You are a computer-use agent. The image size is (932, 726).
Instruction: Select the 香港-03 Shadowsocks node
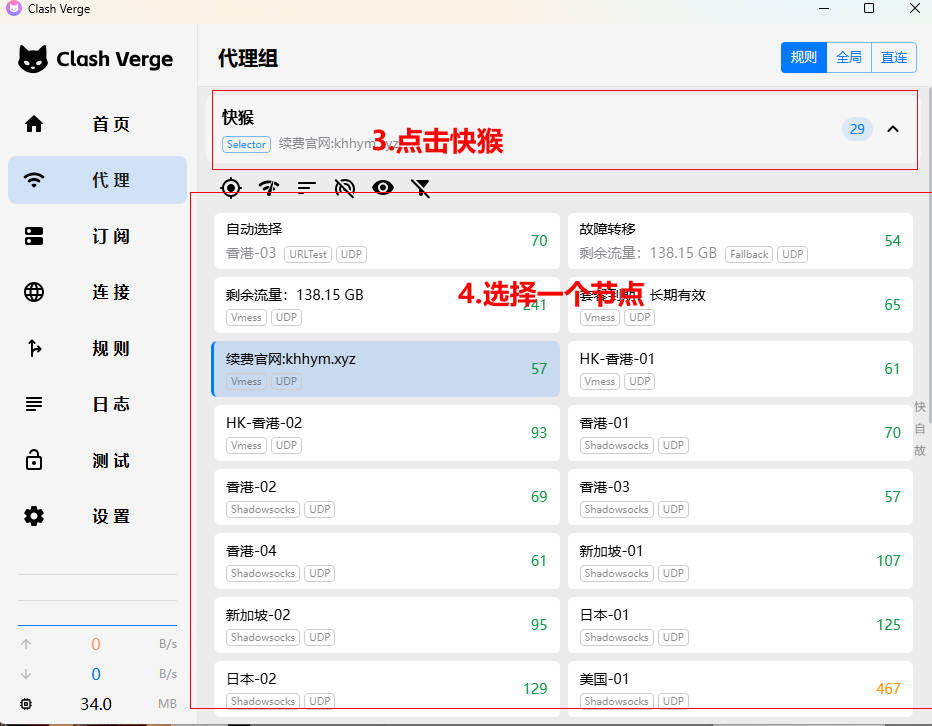[x=740, y=496]
